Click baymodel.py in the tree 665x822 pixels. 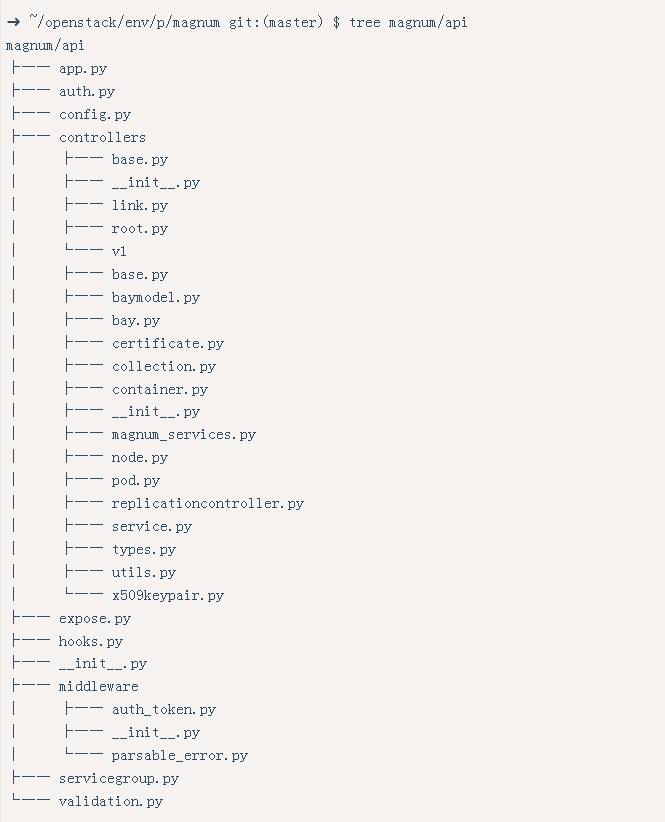156,298
